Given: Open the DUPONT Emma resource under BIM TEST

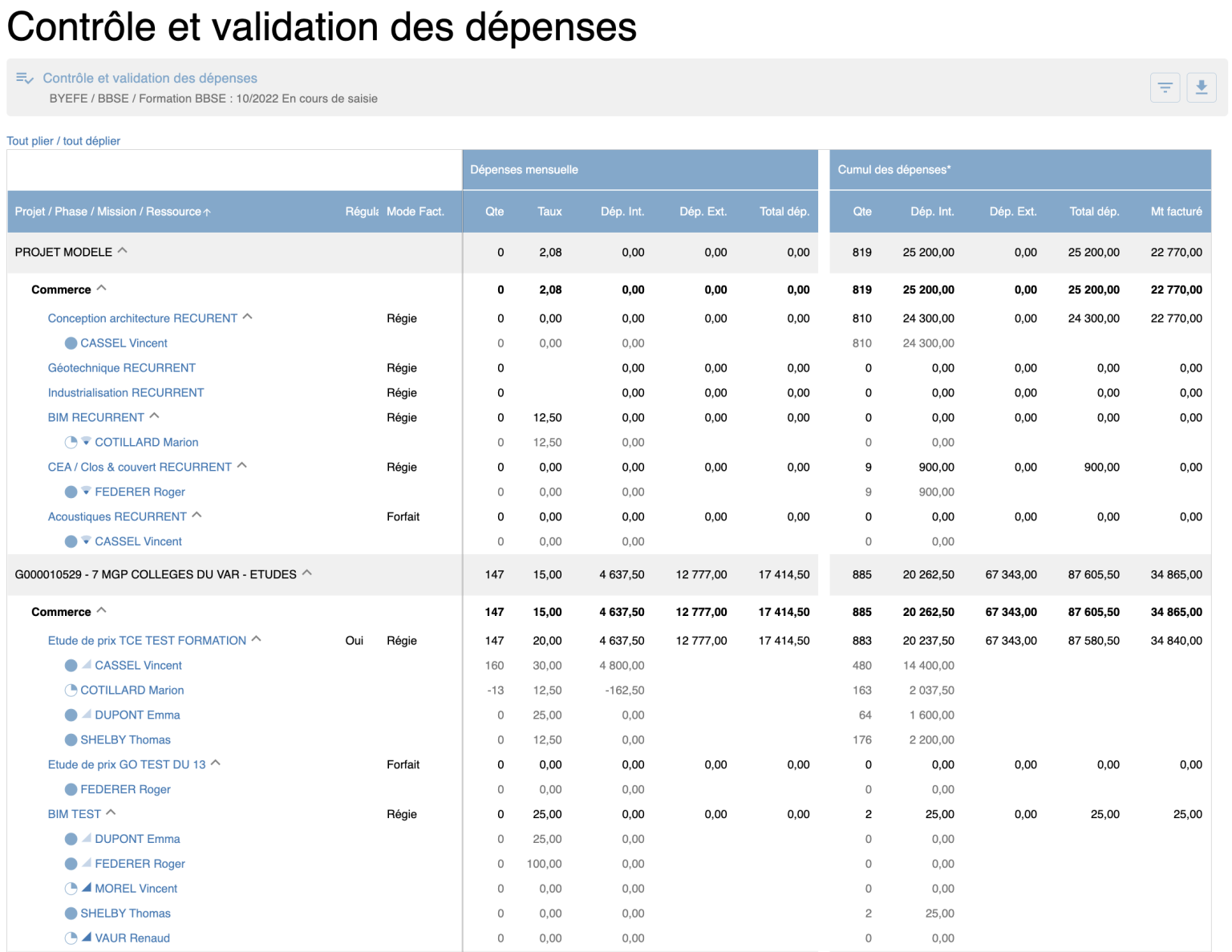Looking at the screenshot, I should (137, 839).
